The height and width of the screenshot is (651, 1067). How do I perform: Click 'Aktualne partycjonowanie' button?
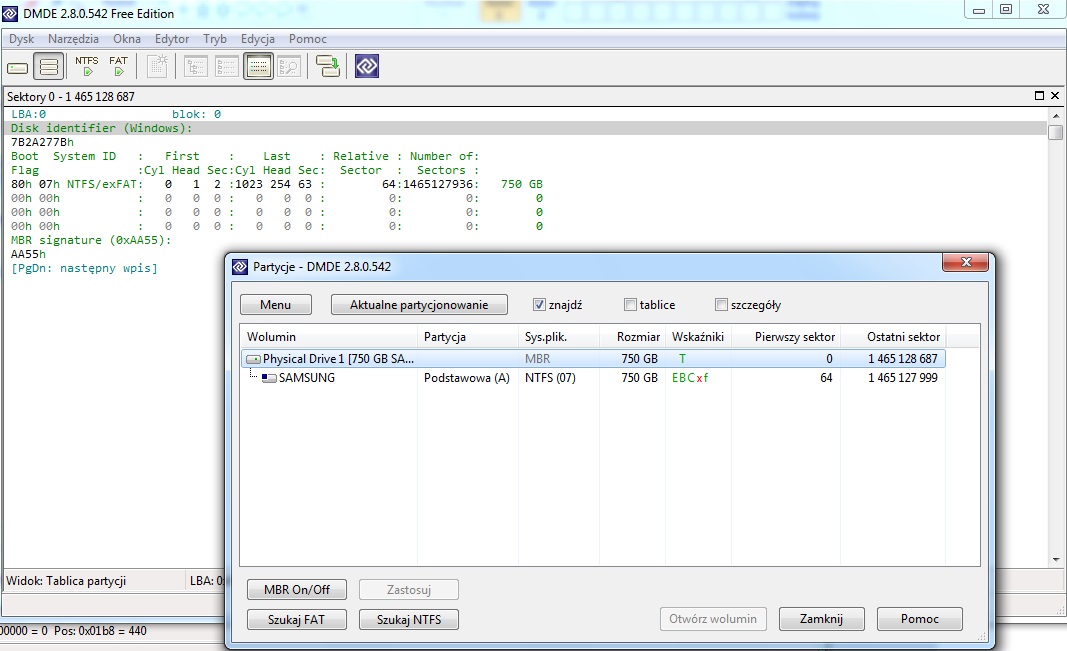click(419, 305)
